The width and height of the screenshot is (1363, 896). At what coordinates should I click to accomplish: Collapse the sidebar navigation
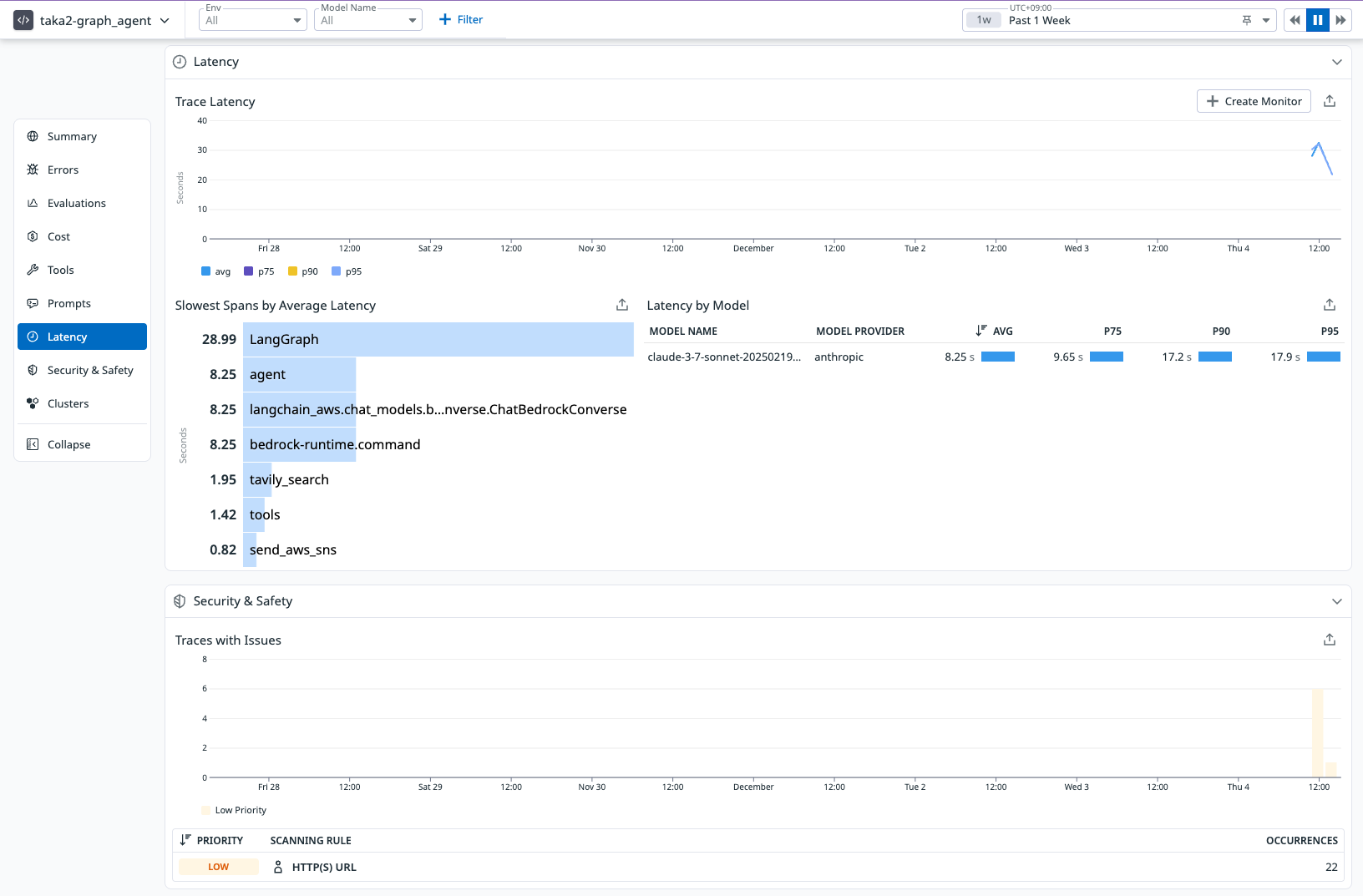(82, 444)
